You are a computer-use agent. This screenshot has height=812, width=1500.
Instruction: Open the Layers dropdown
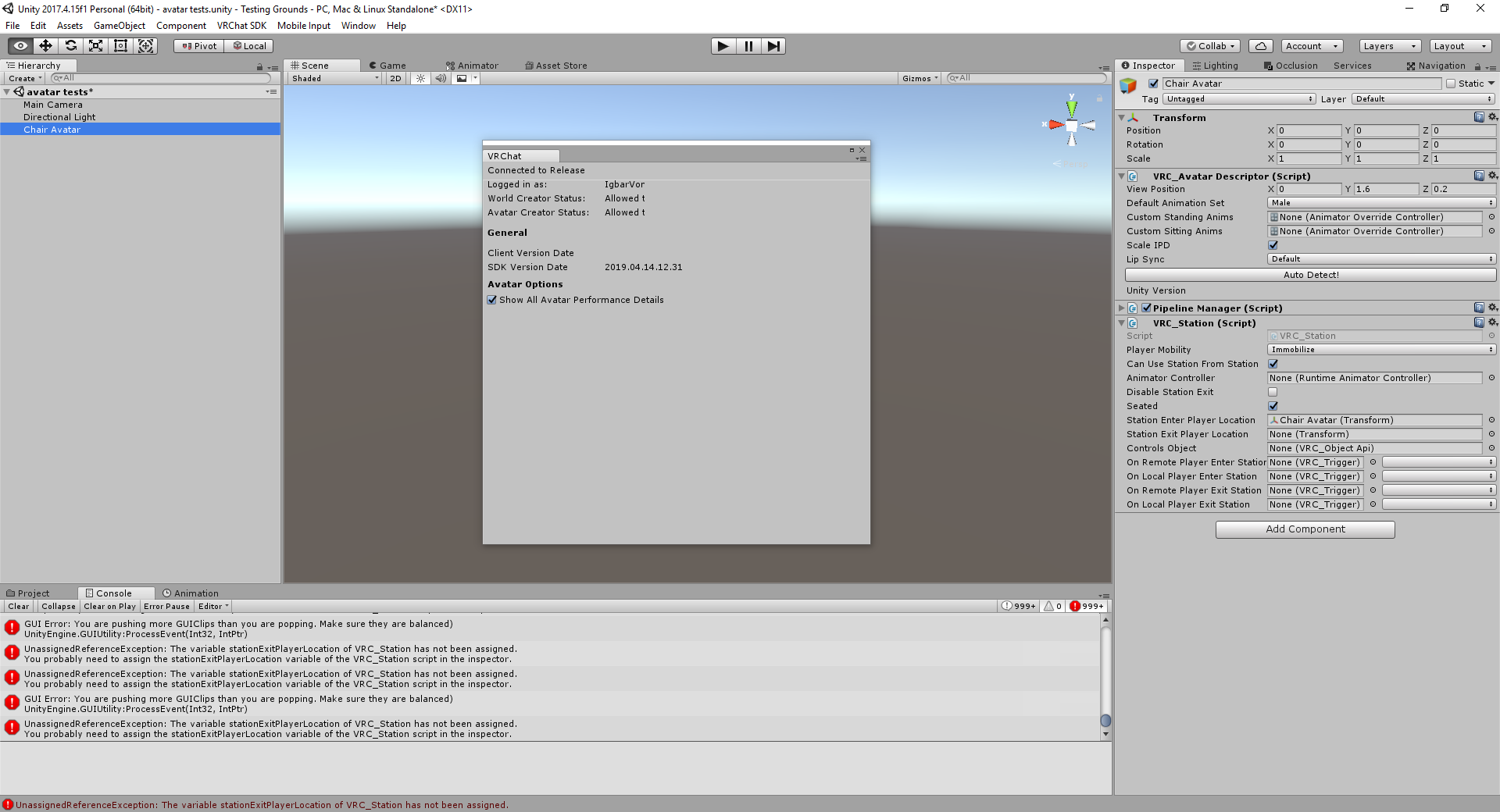(1390, 46)
